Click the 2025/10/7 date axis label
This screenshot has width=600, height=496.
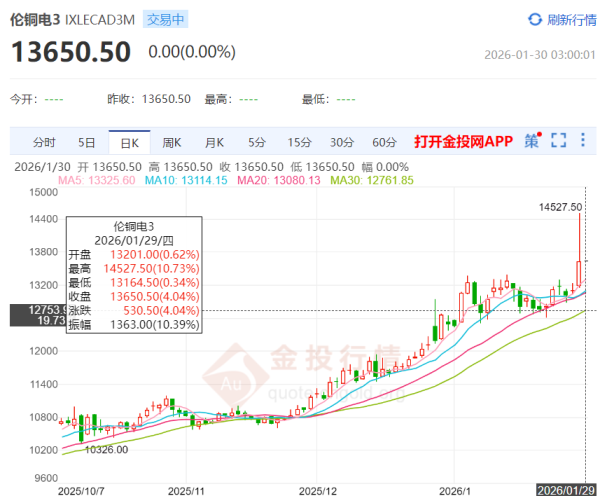click(81, 491)
